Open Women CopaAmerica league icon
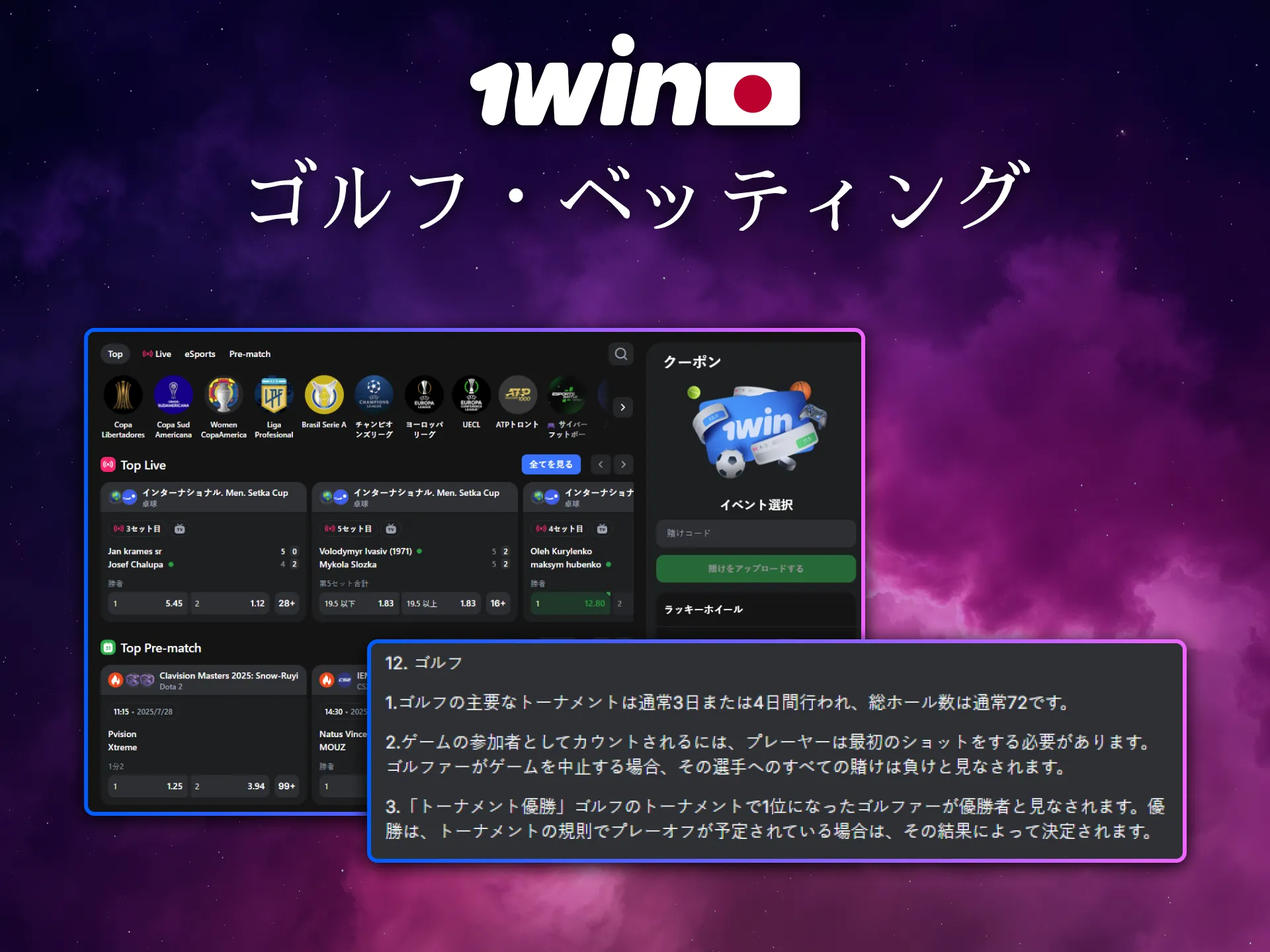Viewport: 1270px width, 952px height. coord(224,395)
